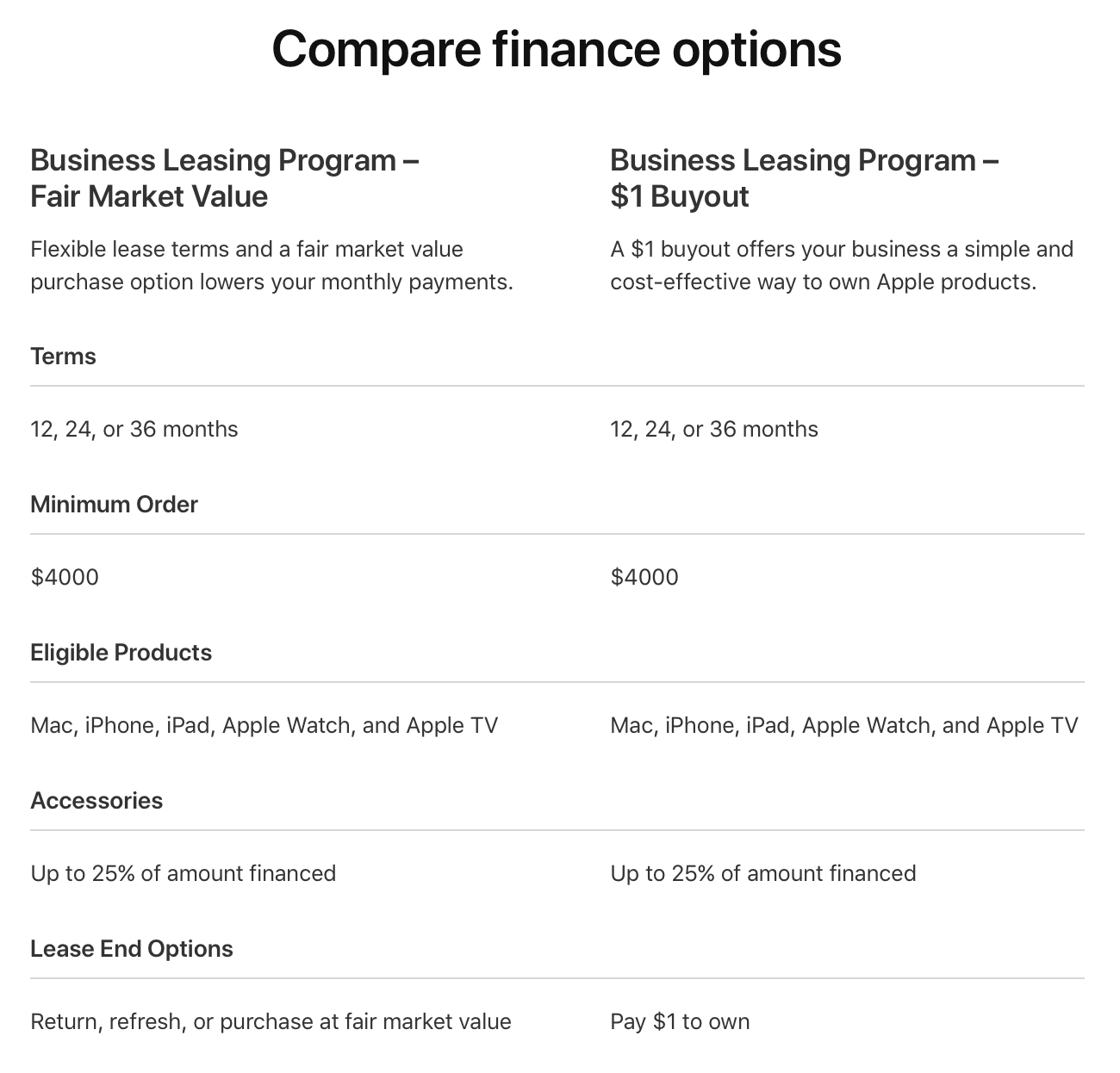The width and height of the screenshot is (1120, 1073).
Task: Click the $1 Buyout $4000 minimum
Action: (x=644, y=577)
